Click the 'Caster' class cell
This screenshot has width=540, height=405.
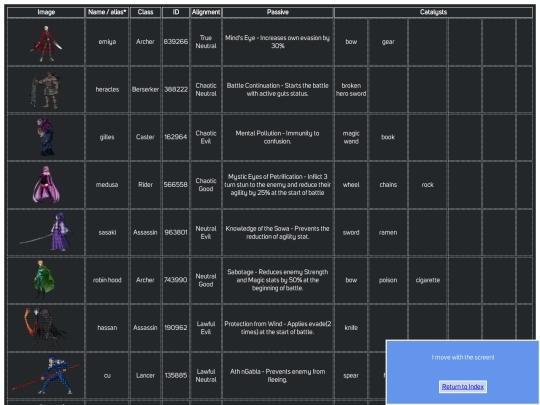(x=145, y=137)
